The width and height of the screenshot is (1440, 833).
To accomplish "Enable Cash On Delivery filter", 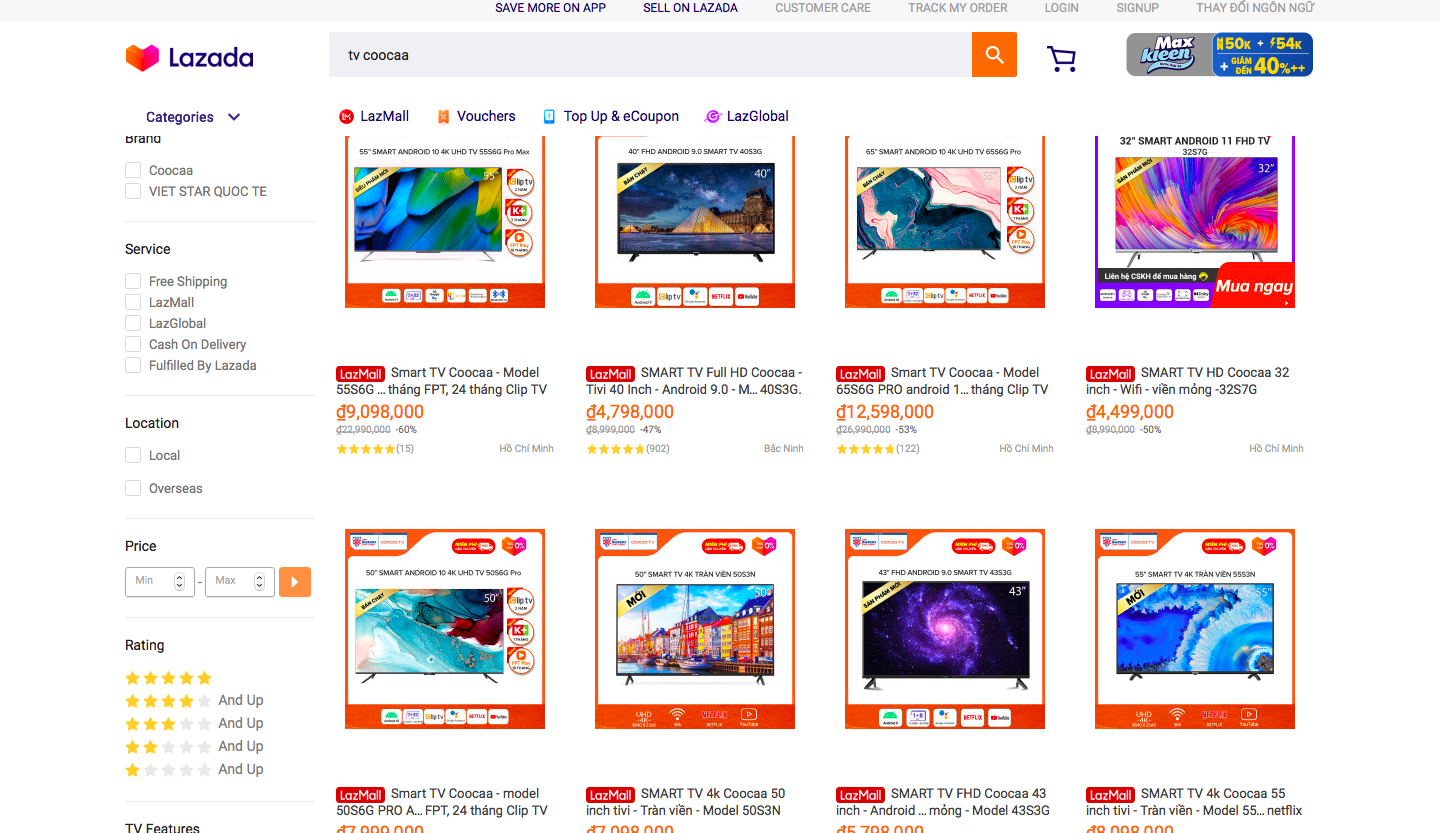I will 133,344.
